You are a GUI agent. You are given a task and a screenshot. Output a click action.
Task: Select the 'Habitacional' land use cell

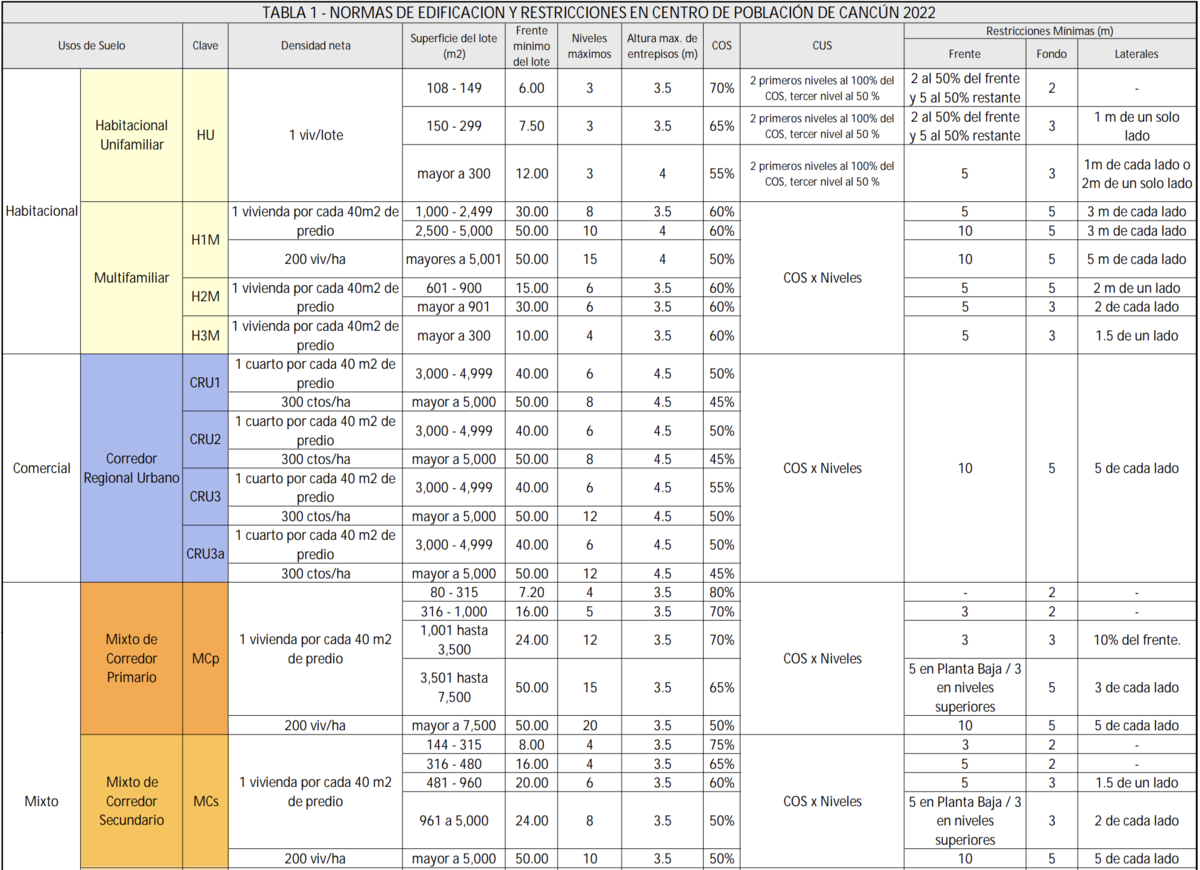(41, 211)
